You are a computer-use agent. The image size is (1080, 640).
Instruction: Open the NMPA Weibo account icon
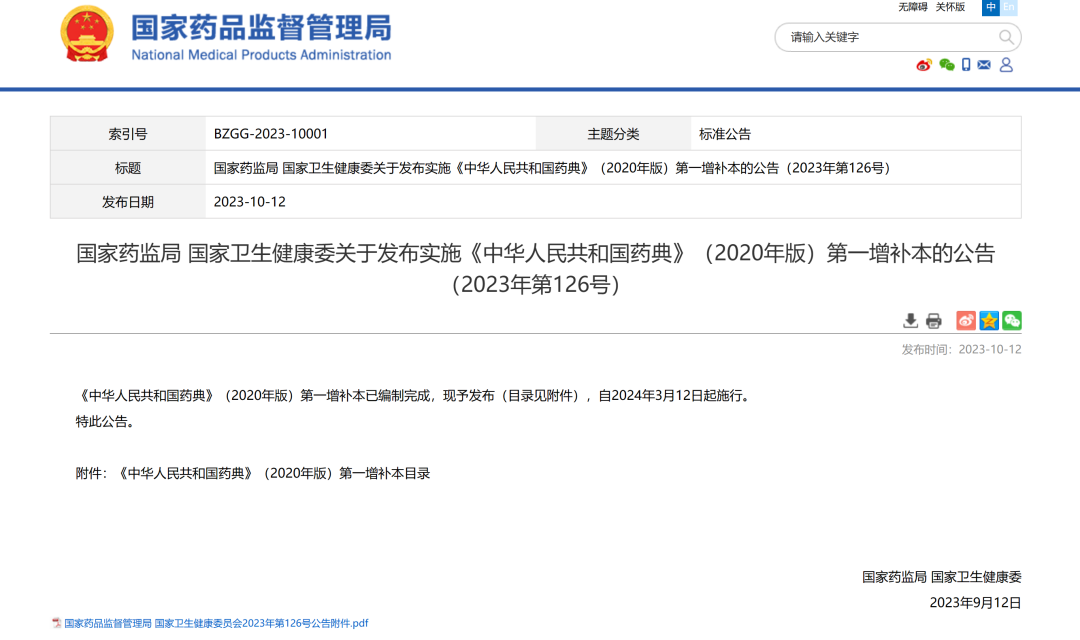(922, 64)
